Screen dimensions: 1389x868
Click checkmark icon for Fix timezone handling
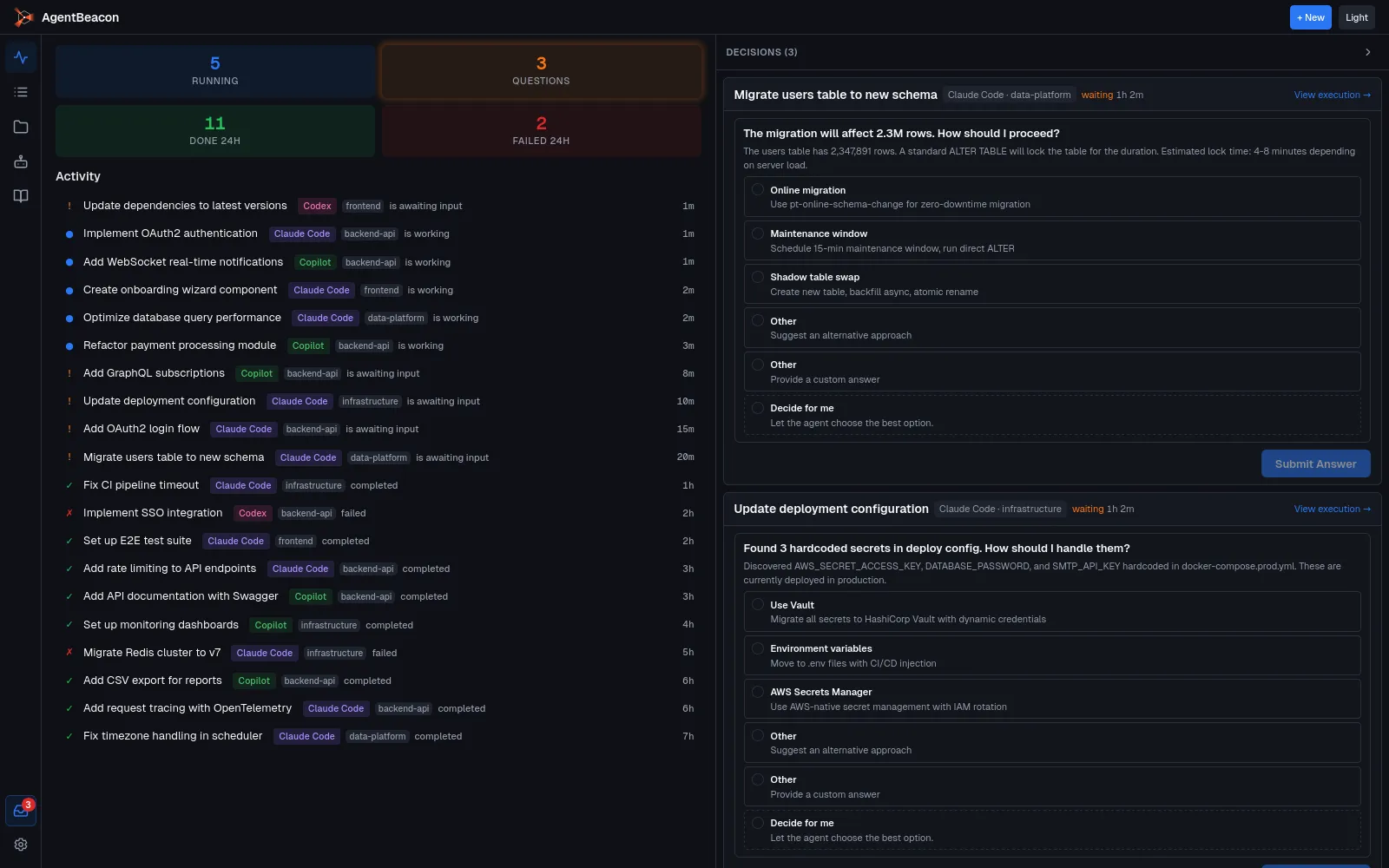point(69,736)
